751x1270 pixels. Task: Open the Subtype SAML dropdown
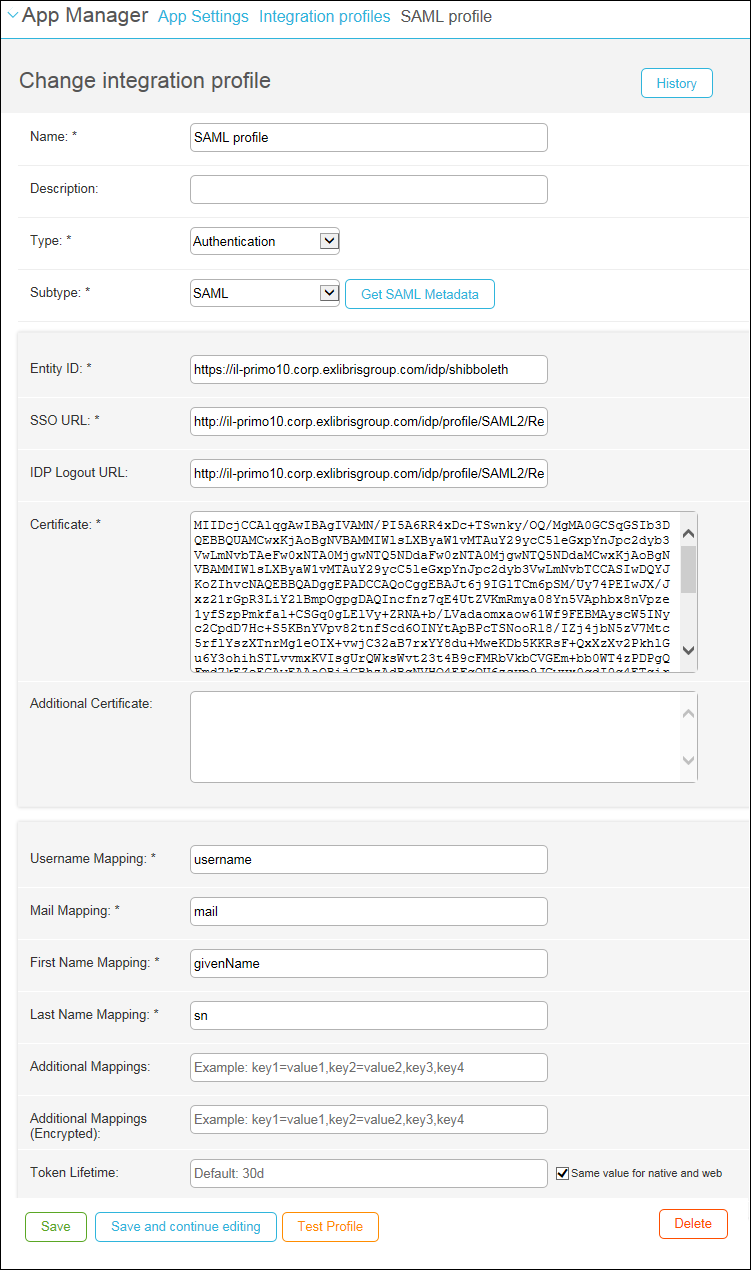coord(265,293)
